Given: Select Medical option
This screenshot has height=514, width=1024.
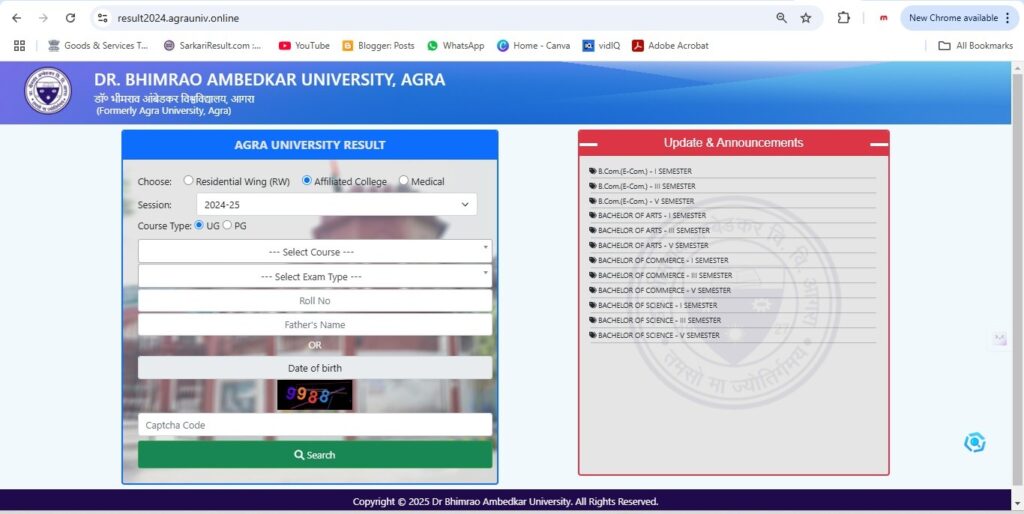Looking at the screenshot, I should tap(404, 180).
